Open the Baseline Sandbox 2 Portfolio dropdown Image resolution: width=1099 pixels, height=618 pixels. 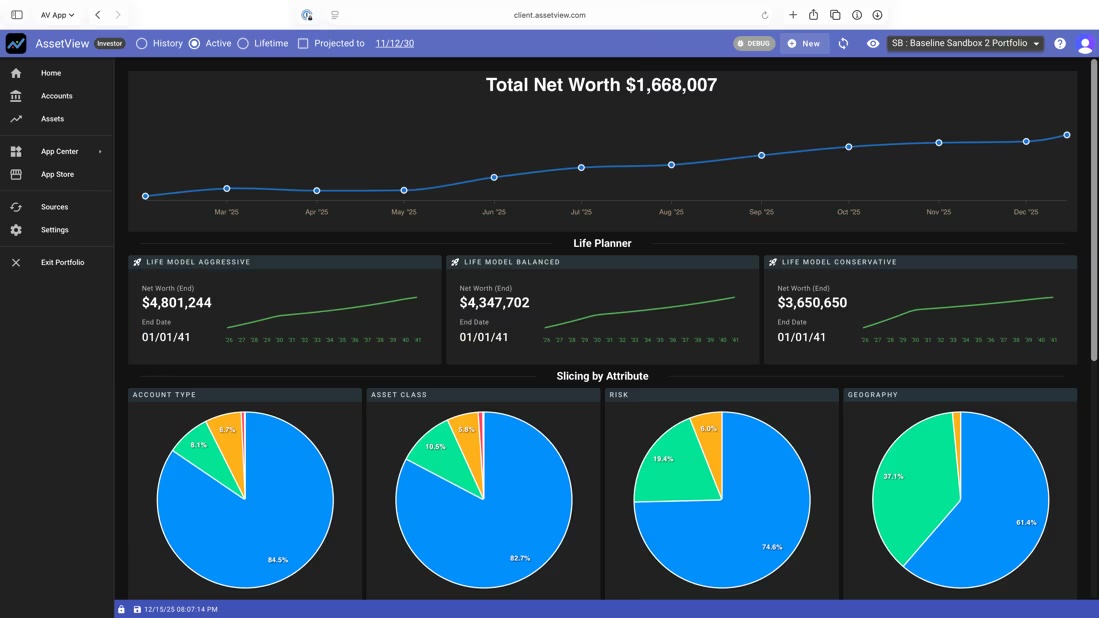pyautogui.click(x=965, y=44)
